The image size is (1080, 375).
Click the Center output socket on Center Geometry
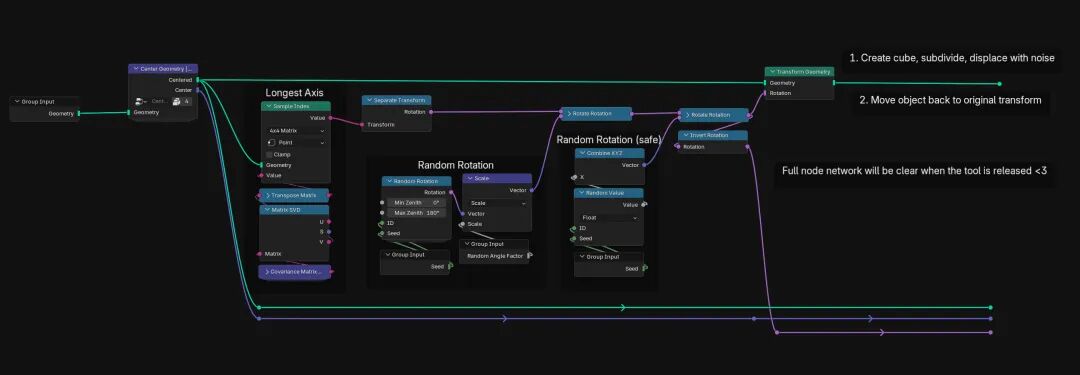click(x=198, y=90)
